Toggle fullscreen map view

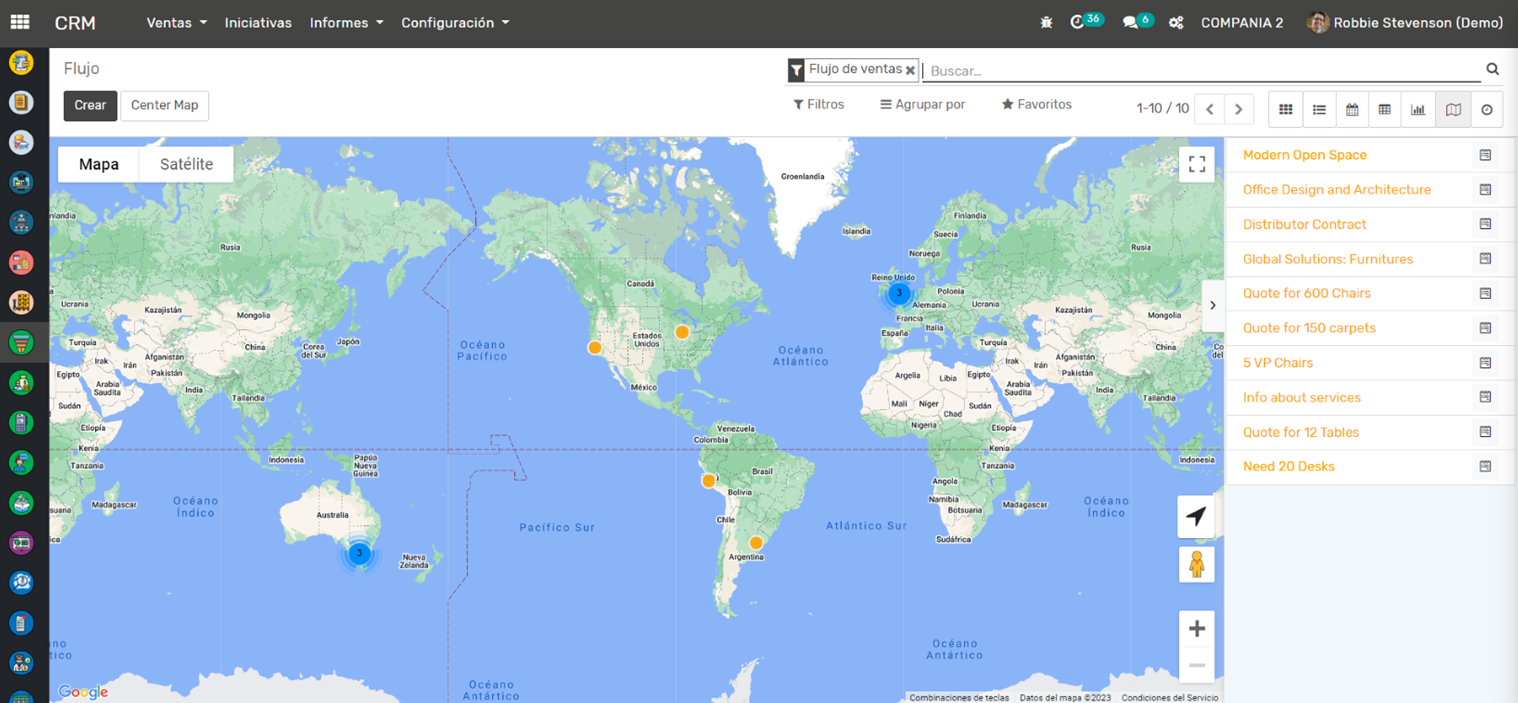coord(1196,164)
